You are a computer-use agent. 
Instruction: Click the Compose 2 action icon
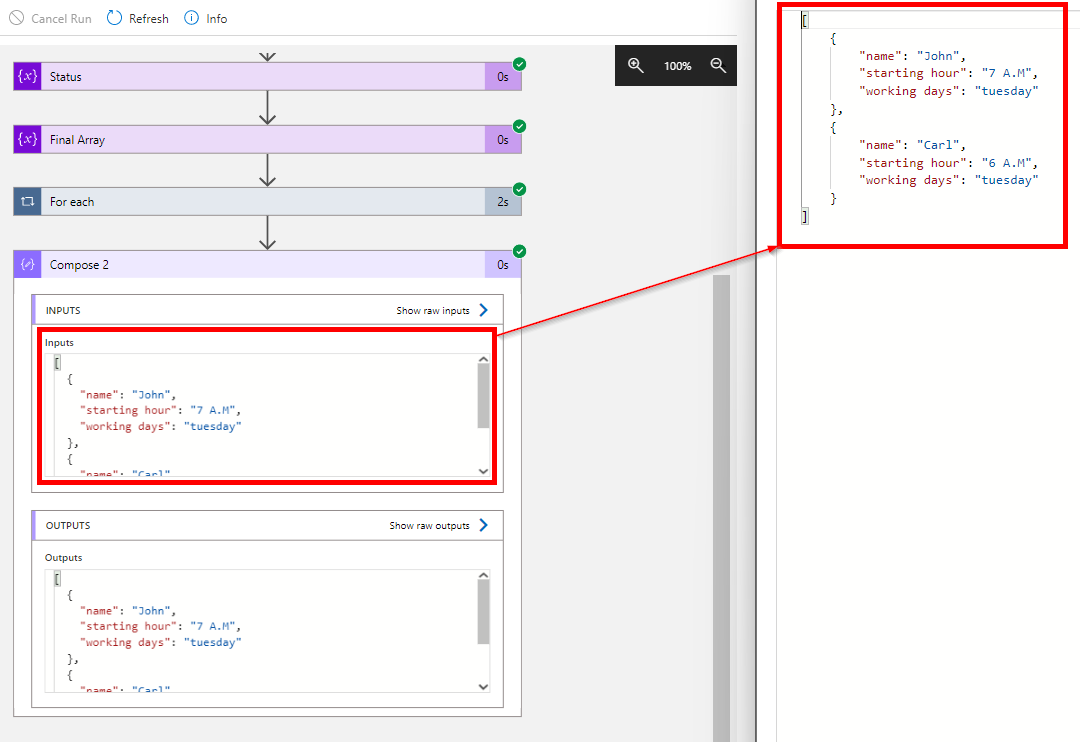(28, 265)
